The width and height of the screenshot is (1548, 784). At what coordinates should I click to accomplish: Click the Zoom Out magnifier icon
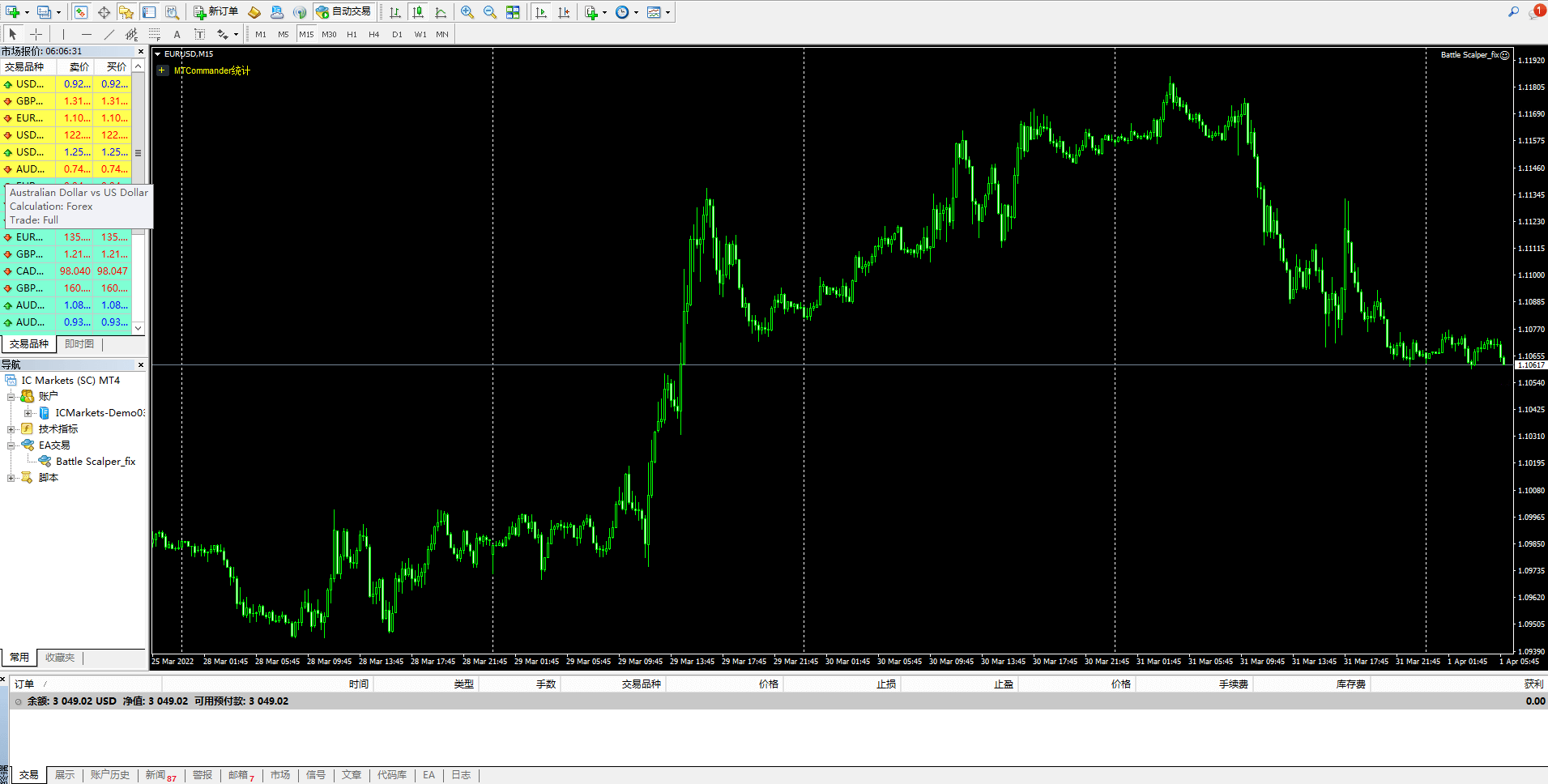[x=489, y=11]
